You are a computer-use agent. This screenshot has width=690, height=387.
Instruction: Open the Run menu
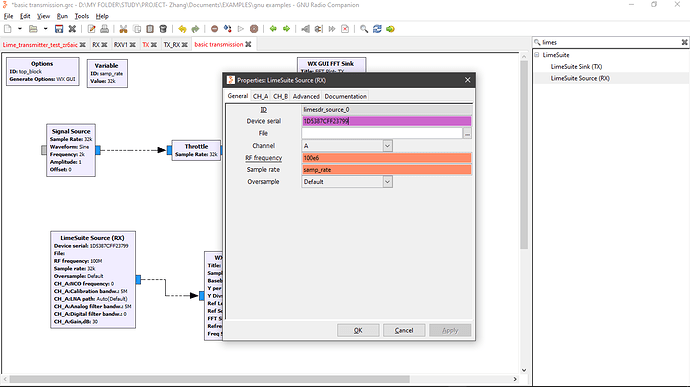[62, 16]
